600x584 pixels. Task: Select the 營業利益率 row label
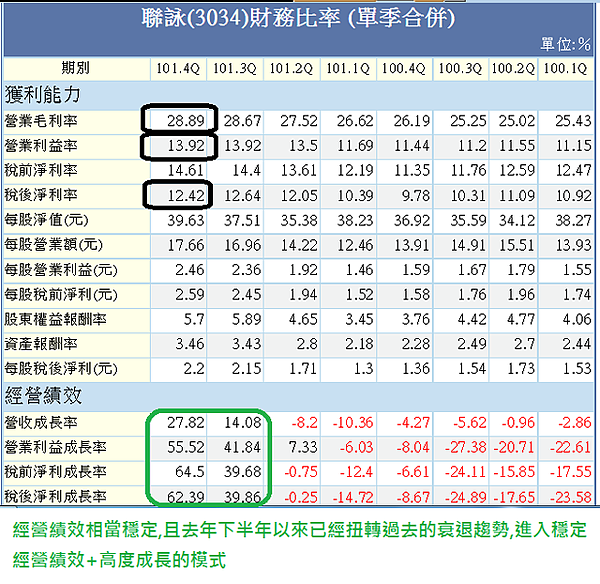click(41, 146)
